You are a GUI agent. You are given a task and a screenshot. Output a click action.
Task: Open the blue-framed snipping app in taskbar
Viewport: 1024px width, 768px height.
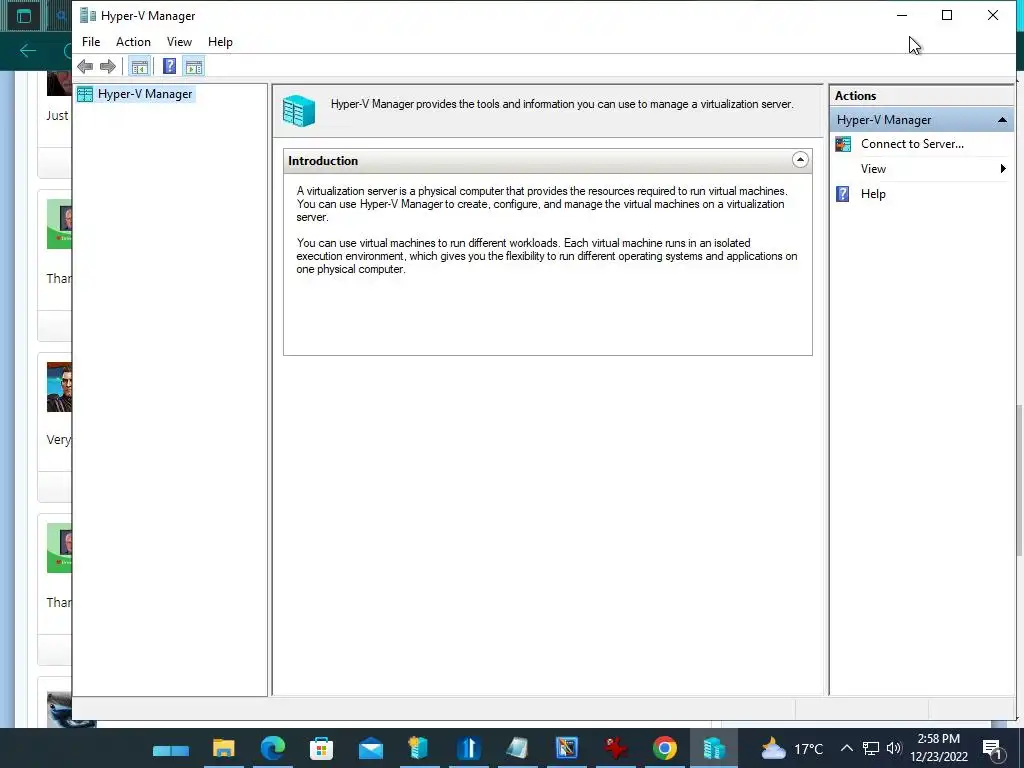tap(567, 748)
